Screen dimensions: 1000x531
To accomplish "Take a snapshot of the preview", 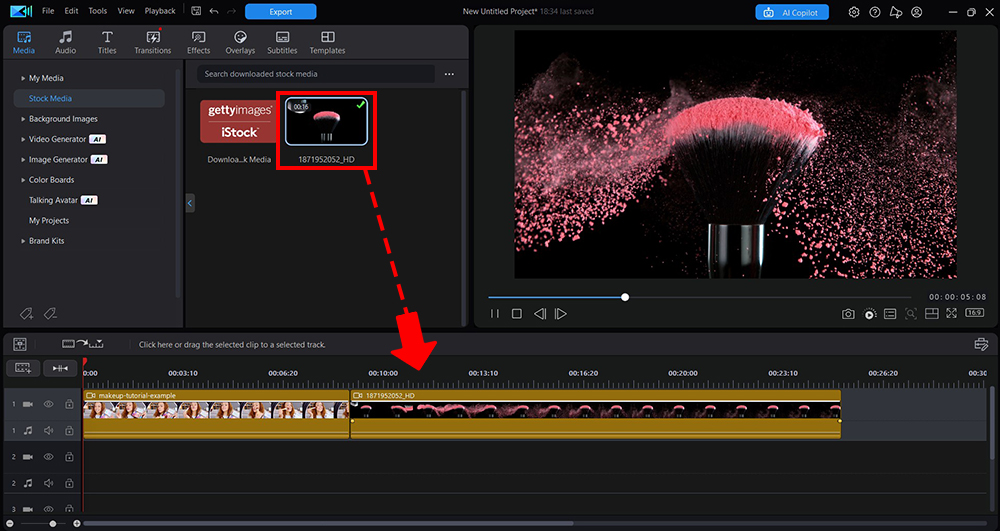I will [x=848, y=314].
